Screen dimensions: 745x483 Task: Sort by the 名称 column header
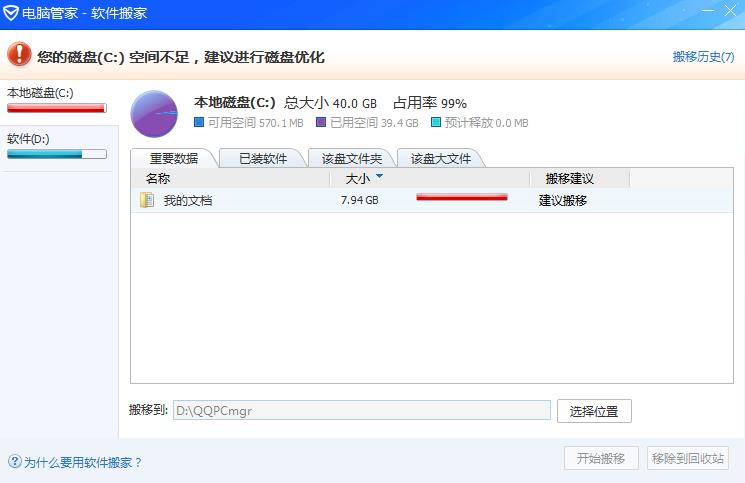(230, 179)
